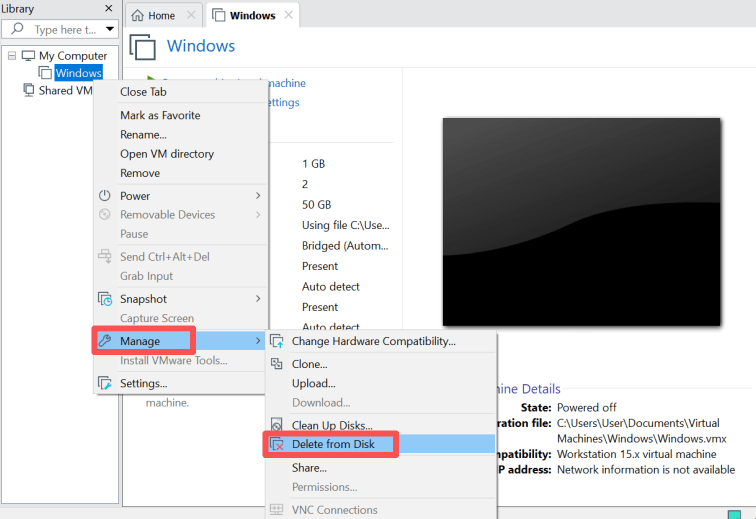The image size is (756, 519).
Task: Click the VM screen preview thumbnail
Action: point(581,222)
